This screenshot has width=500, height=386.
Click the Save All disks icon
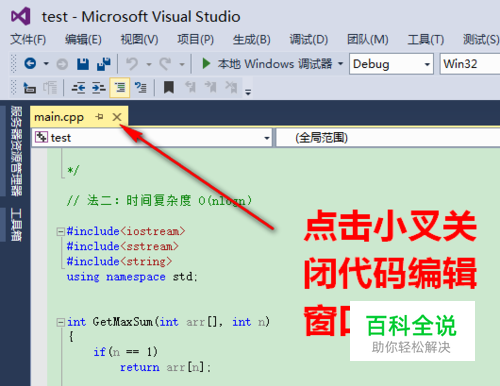pos(104,64)
